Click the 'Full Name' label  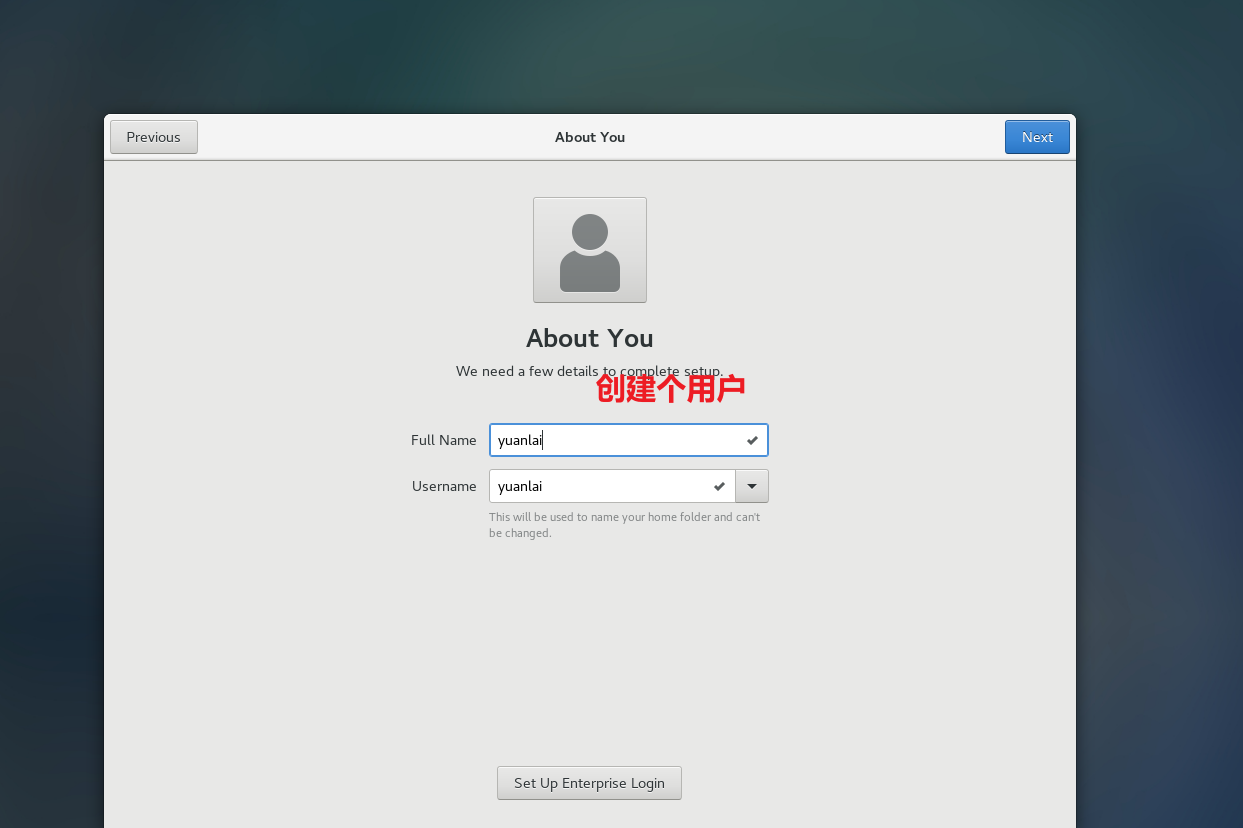pyautogui.click(x=444, y=440)
